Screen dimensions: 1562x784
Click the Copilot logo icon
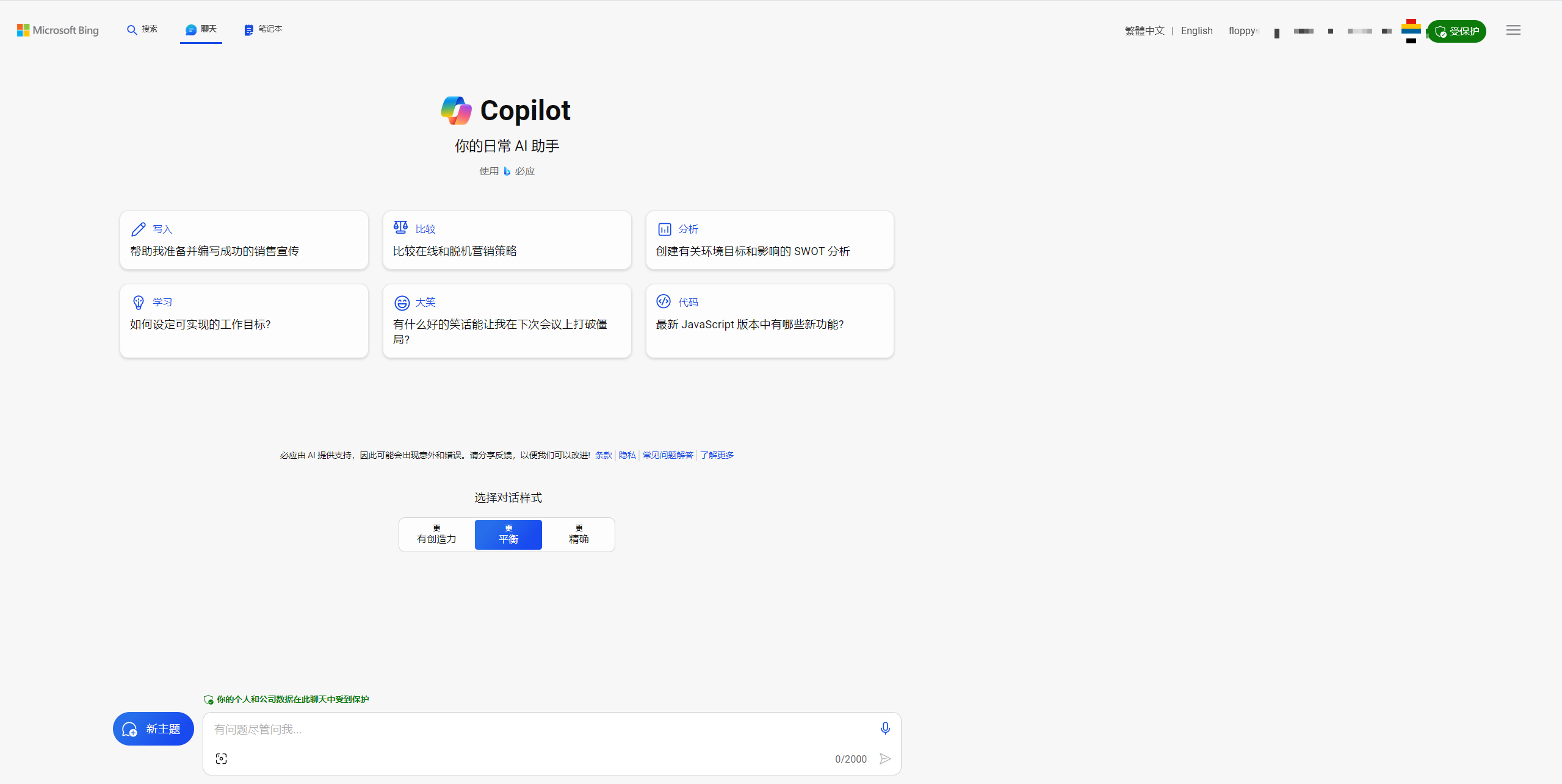pos(455,110)
